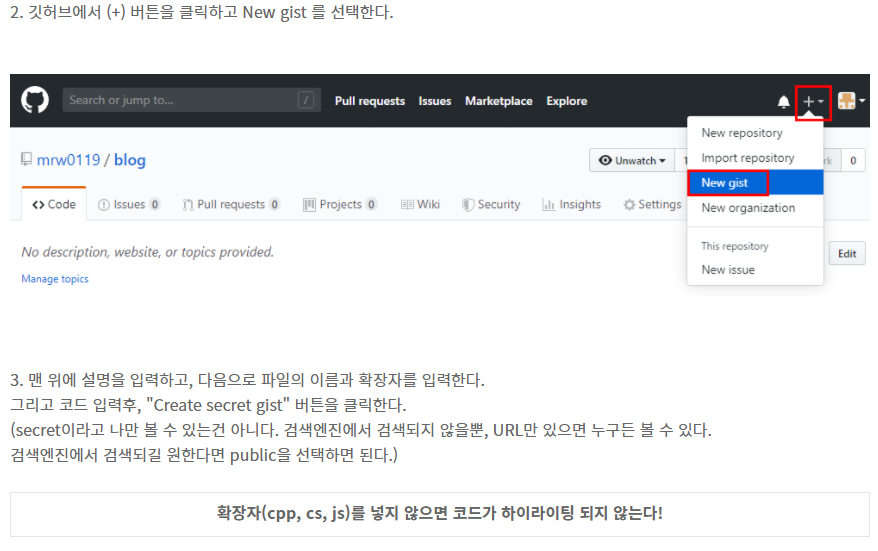Click 'No description, website, or topics provided.' text

(147, 252)
